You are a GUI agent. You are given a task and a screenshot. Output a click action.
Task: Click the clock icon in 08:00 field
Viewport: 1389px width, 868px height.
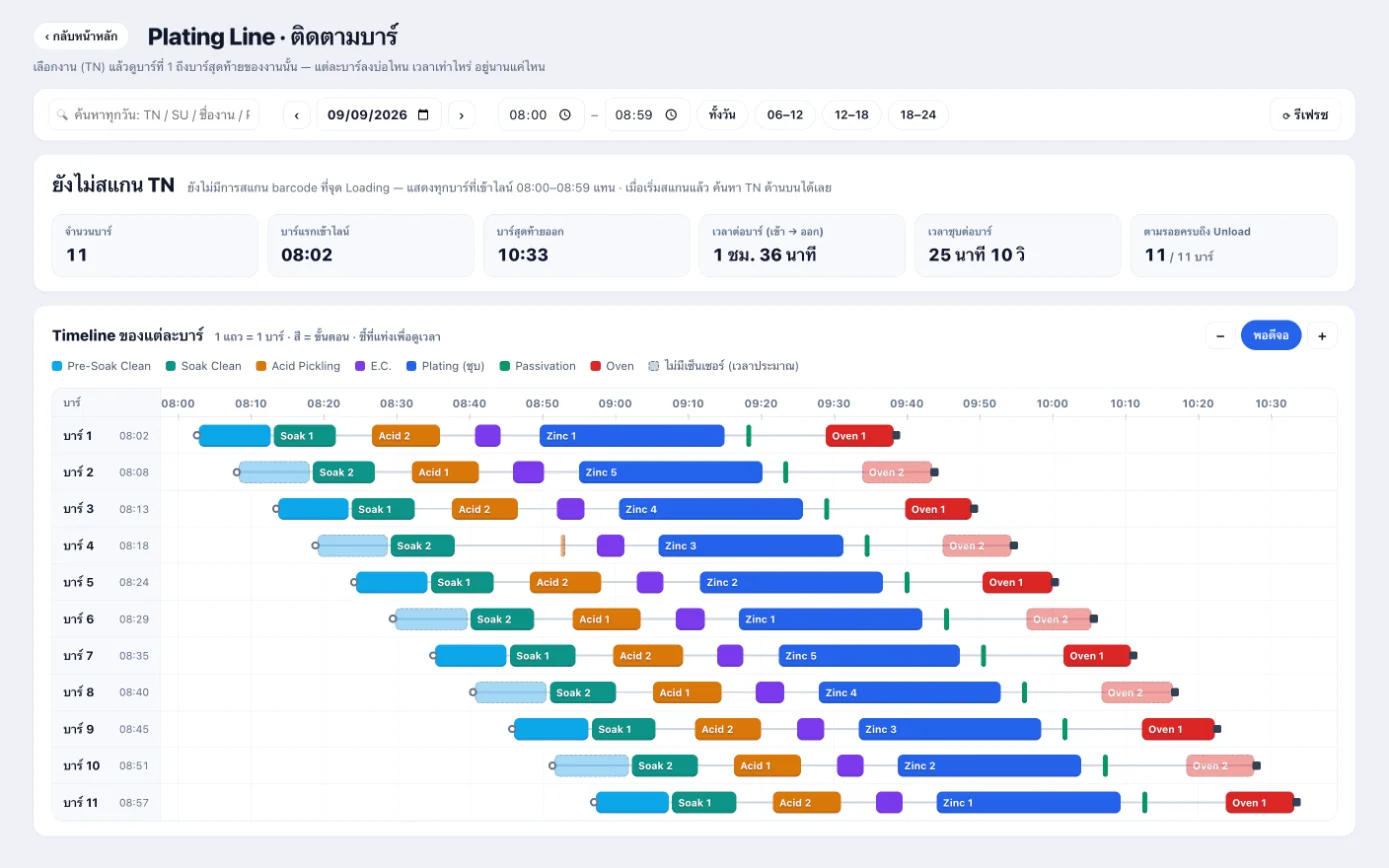(x=565, y=115)
